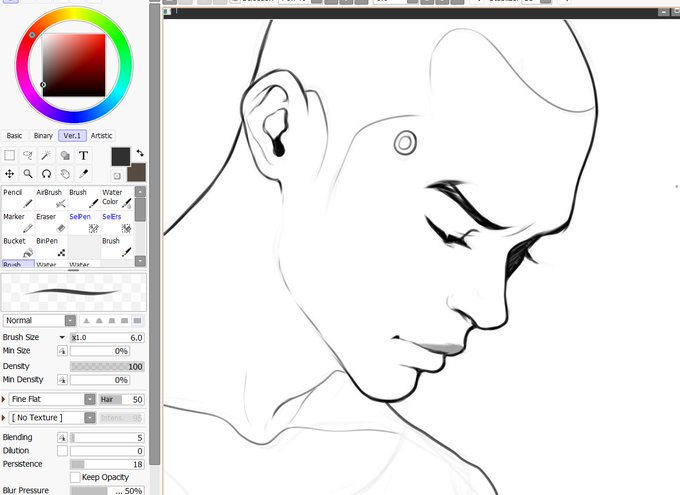
Task: Enable the Keep Opacity checkbox
Action: [75, 477]
